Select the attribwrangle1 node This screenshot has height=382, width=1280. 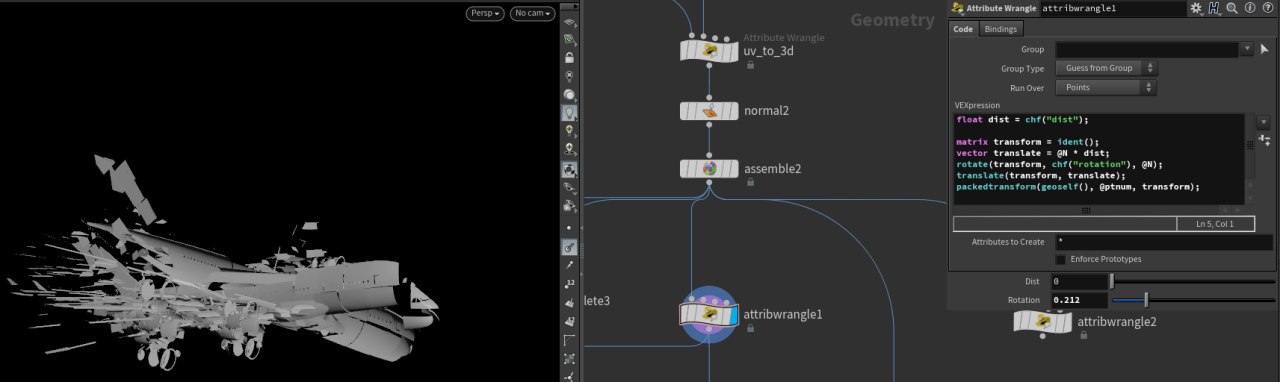point(709,314)
